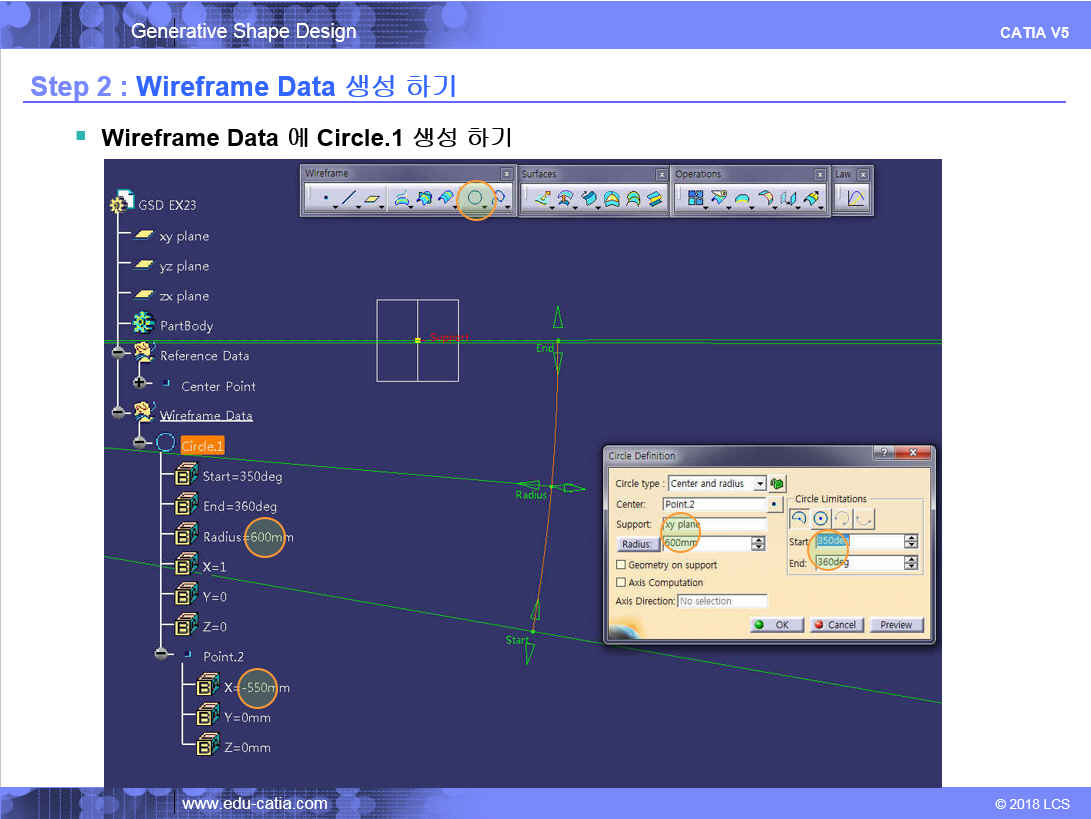Click the Preview button

point(895,625)
